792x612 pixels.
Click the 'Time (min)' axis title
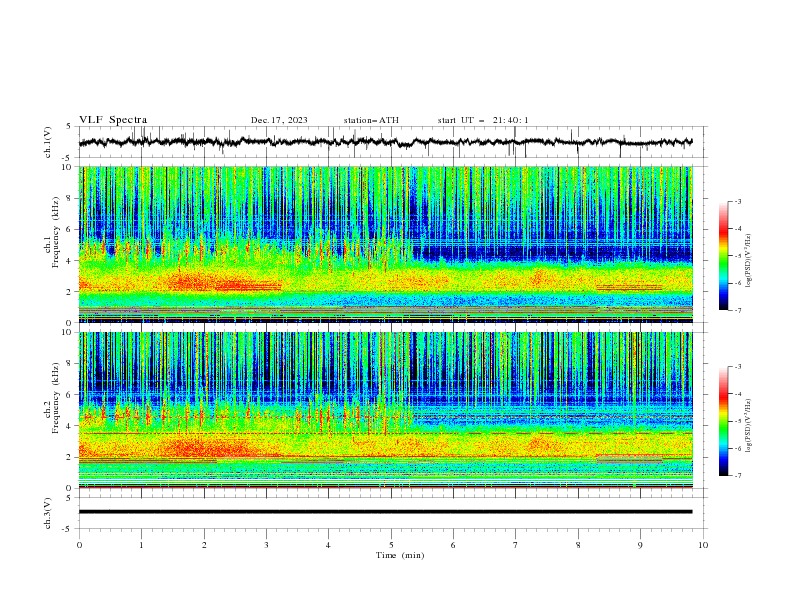[400, 555]
